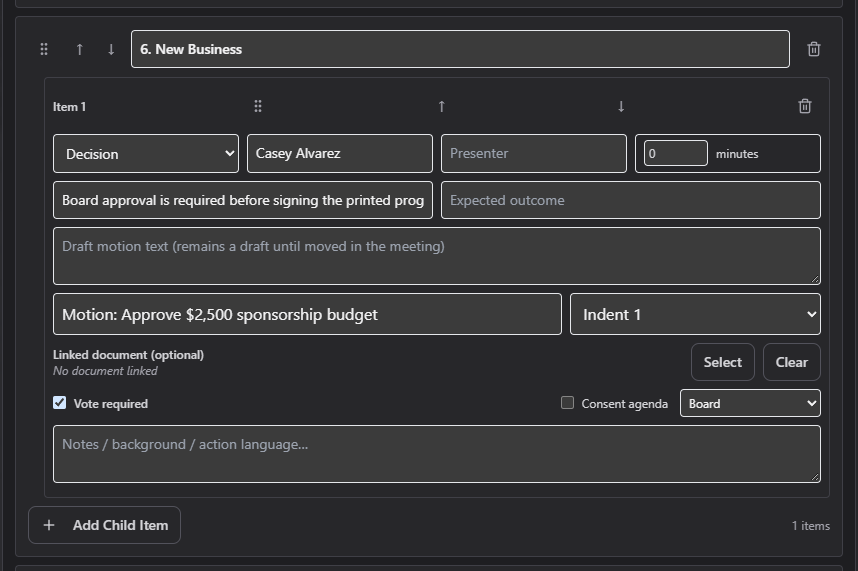Viewport: 858px width, 571px height.
Task: Click the 1 items count
Action: pos(810,526)
